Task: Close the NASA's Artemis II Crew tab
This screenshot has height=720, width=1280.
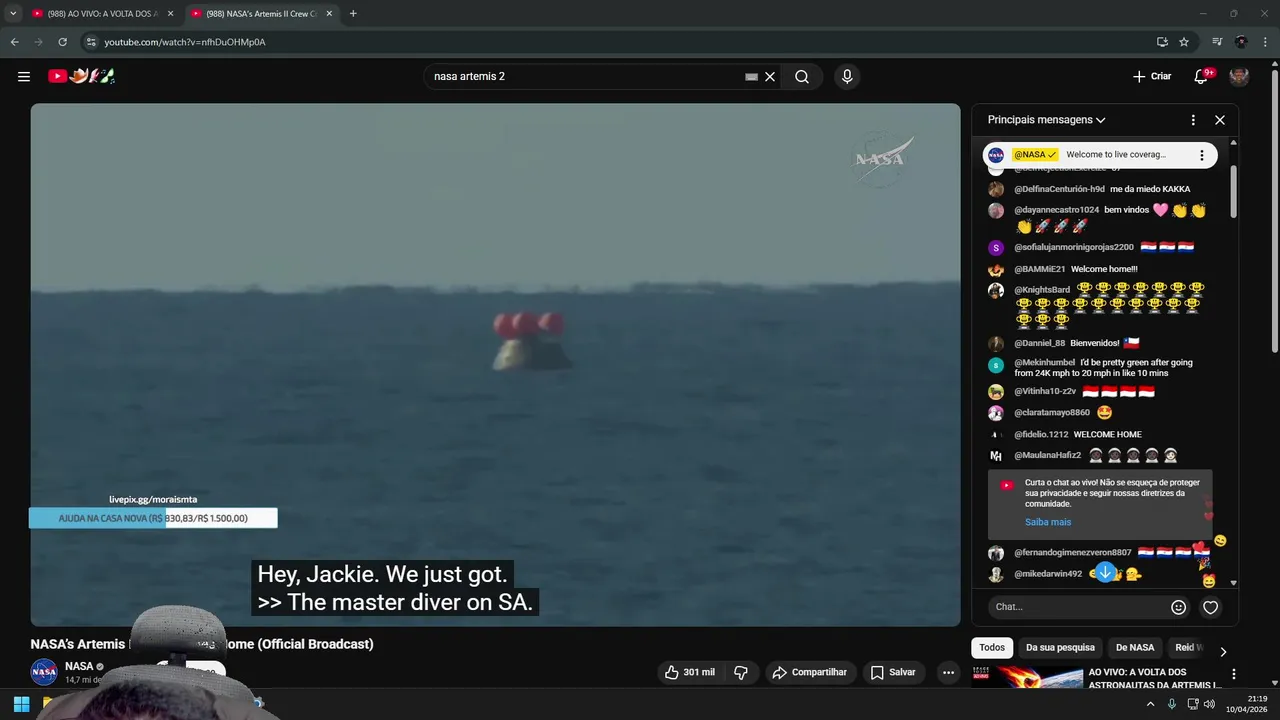Action: pyautogui.click(x=329, y=13)
